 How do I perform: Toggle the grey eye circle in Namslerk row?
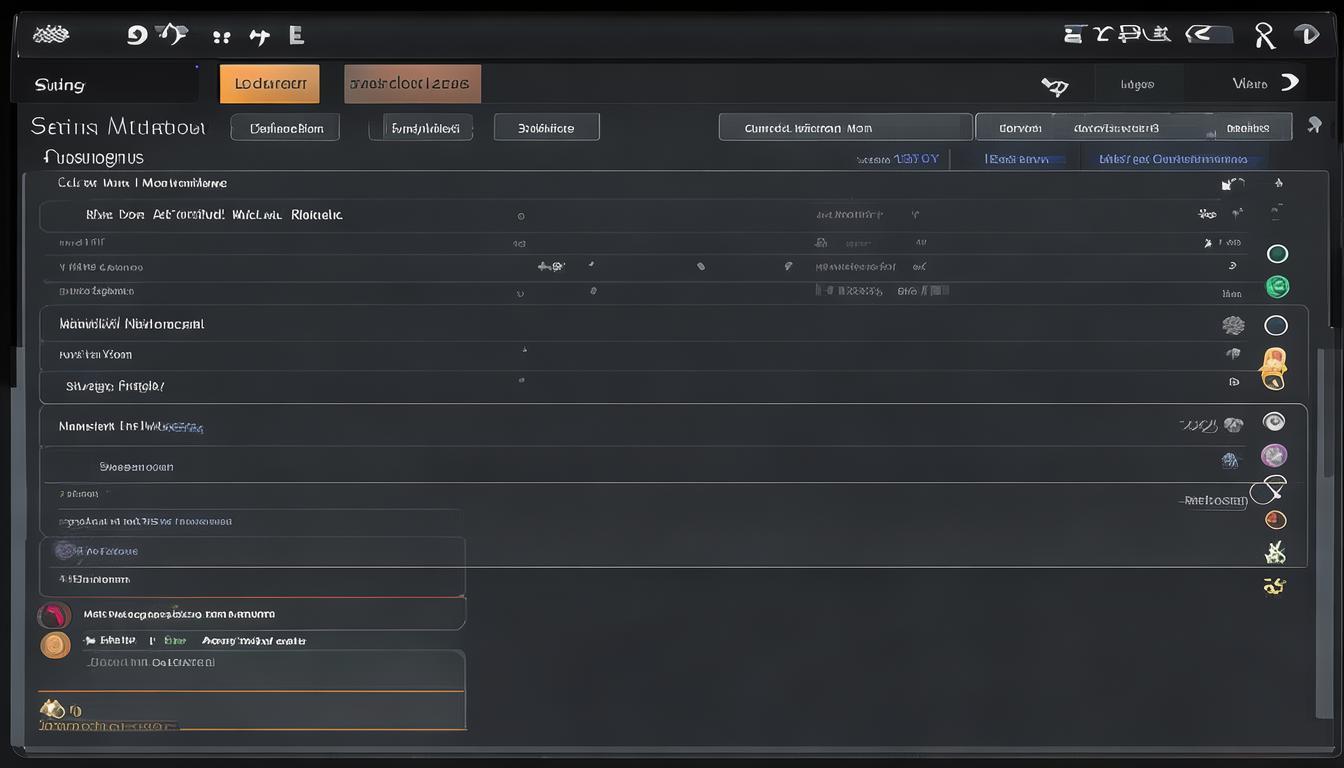click(x=1274, y=422)
